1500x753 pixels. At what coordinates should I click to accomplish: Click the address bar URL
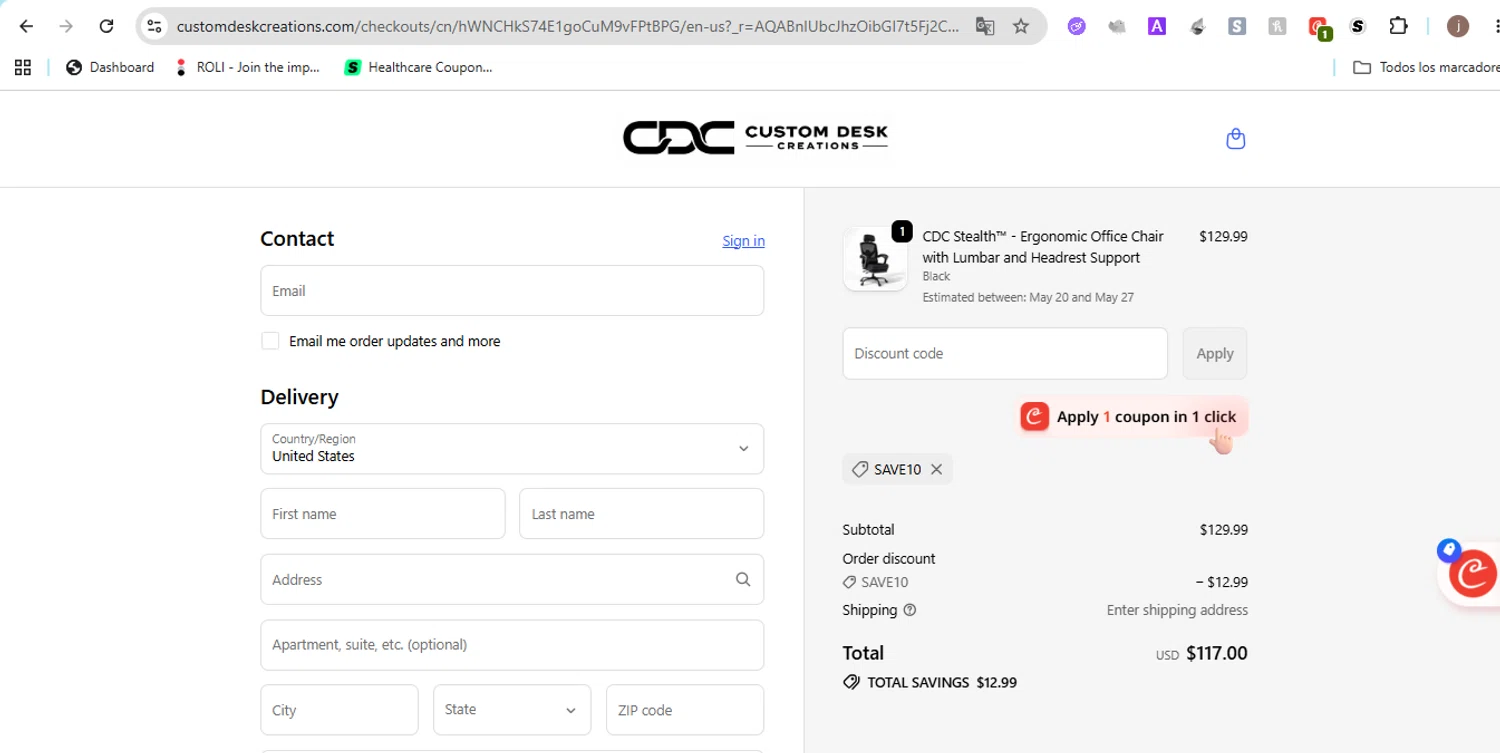coord(567,26)
